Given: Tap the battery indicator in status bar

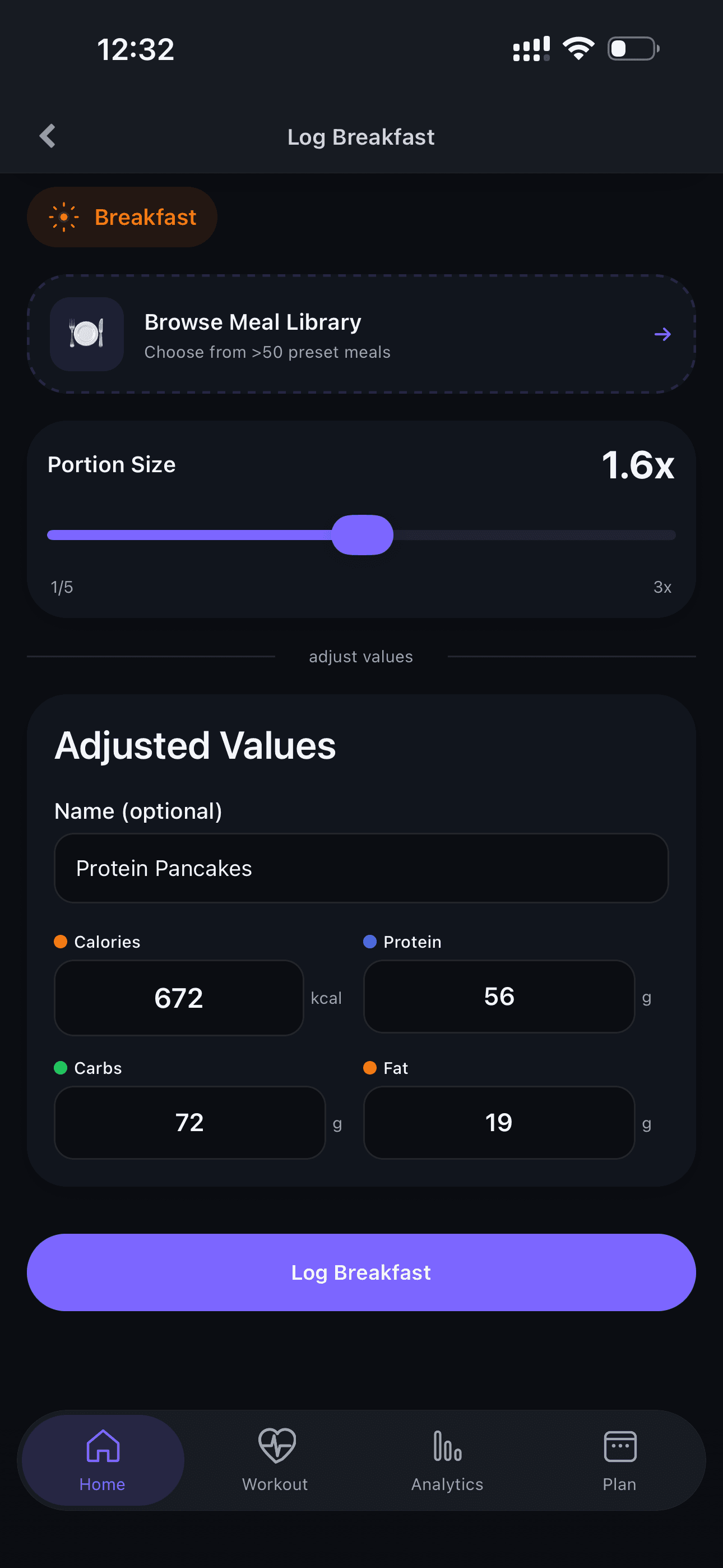Looking at the screenshot, I should pos(633,49).
